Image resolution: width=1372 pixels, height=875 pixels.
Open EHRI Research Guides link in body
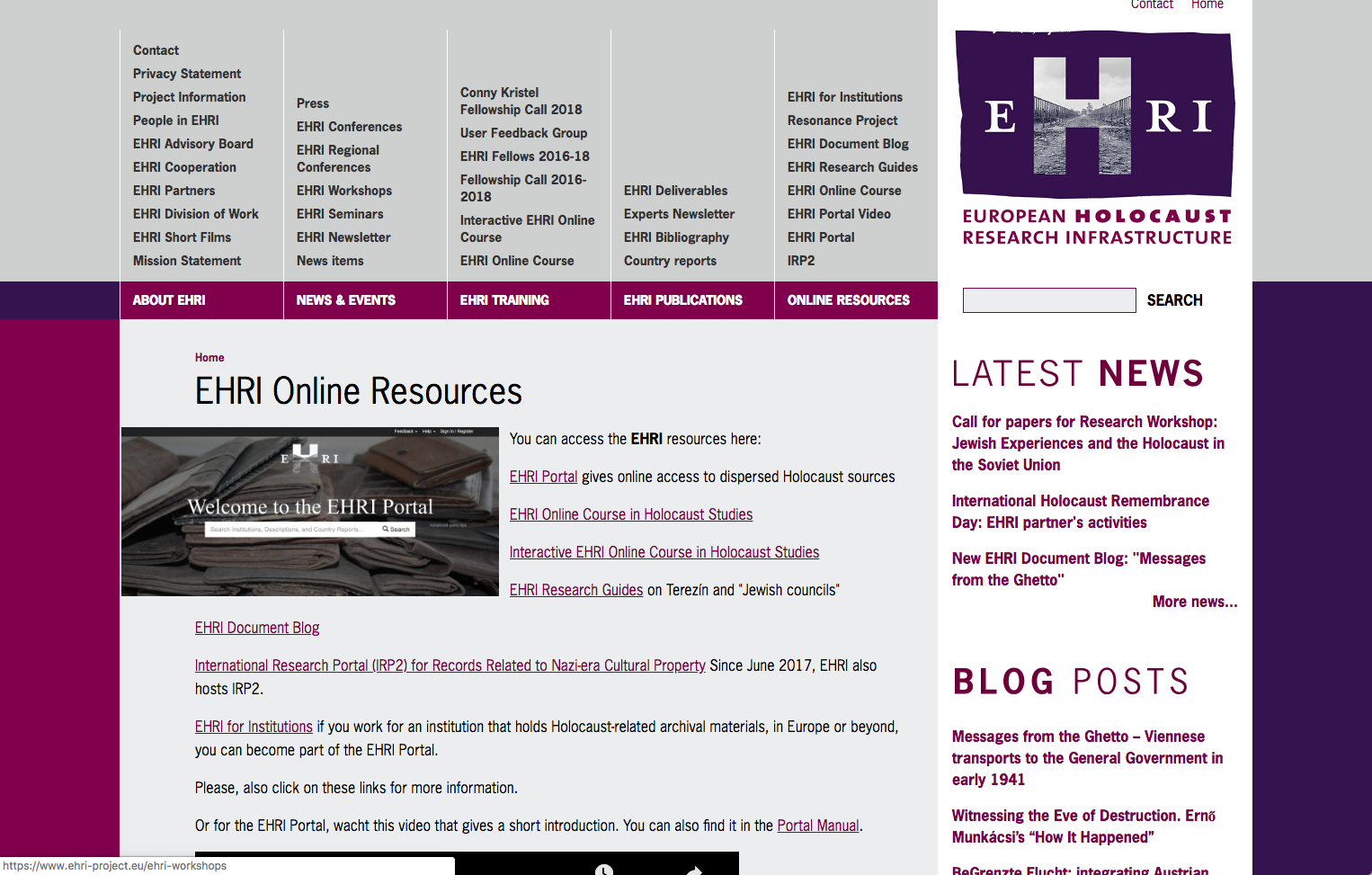click(x=576, y=590)
